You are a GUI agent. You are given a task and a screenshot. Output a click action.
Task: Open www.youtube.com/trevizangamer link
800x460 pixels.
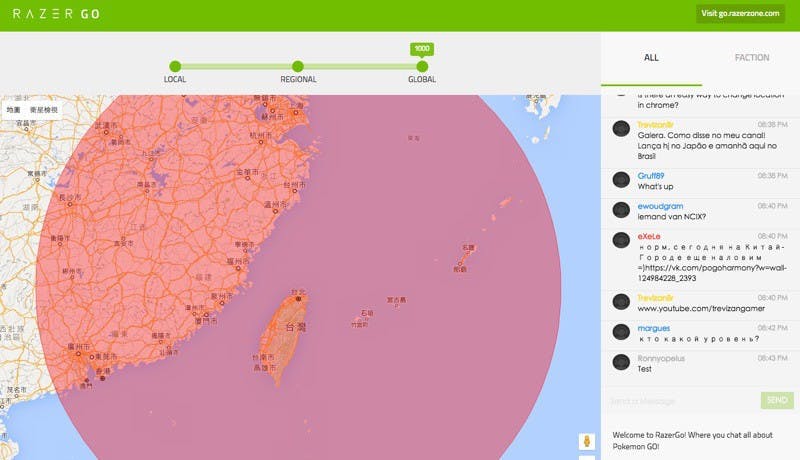(701, 309)
